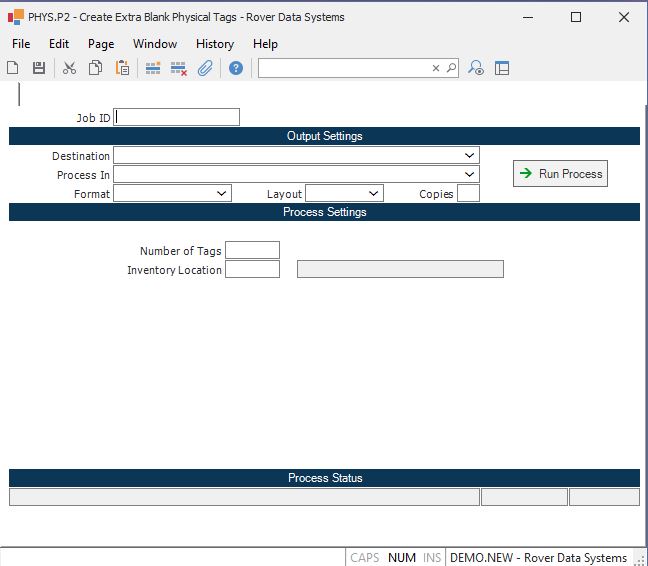Click the Cut scissors icon
648x566 pixels.
click(x=69, y=68)
